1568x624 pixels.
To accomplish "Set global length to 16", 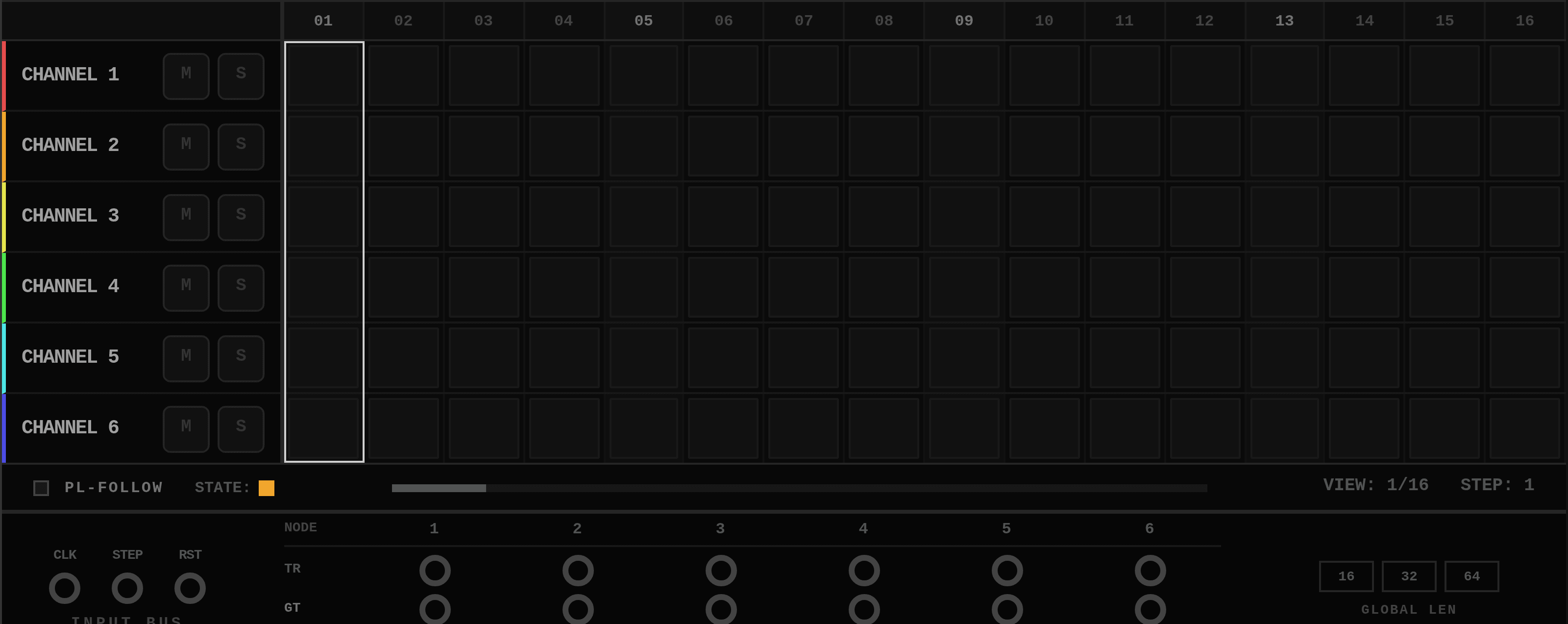I will [1346, 576].
